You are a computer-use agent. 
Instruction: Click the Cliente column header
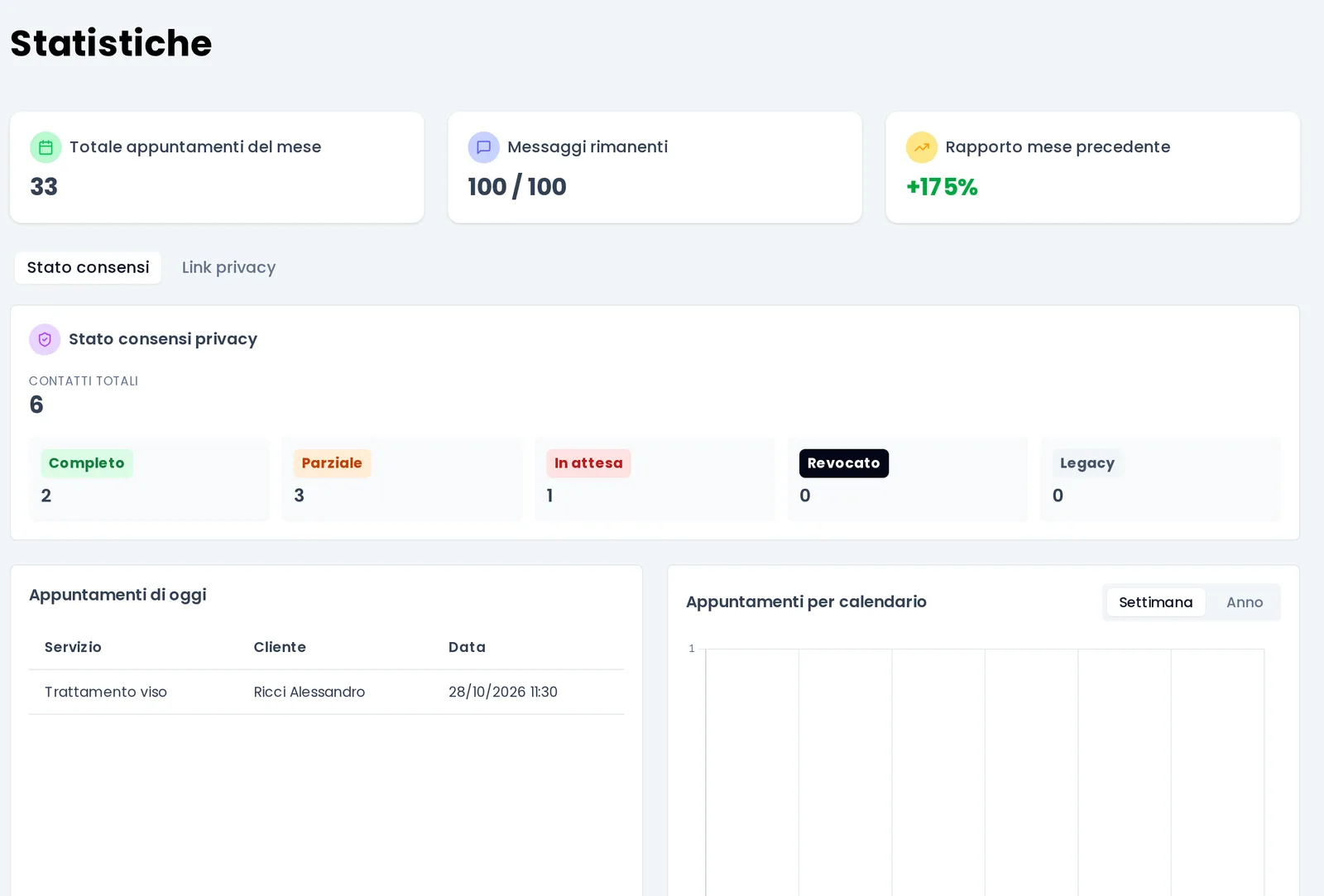point(280,647)
